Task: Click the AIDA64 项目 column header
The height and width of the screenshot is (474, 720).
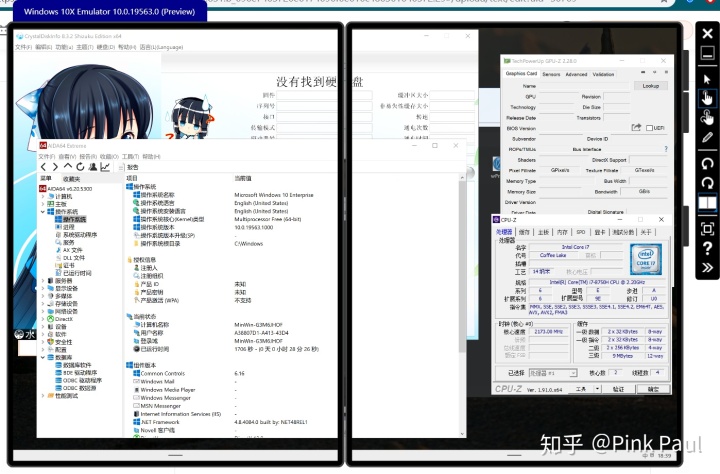Action: (x=132, y=178)
